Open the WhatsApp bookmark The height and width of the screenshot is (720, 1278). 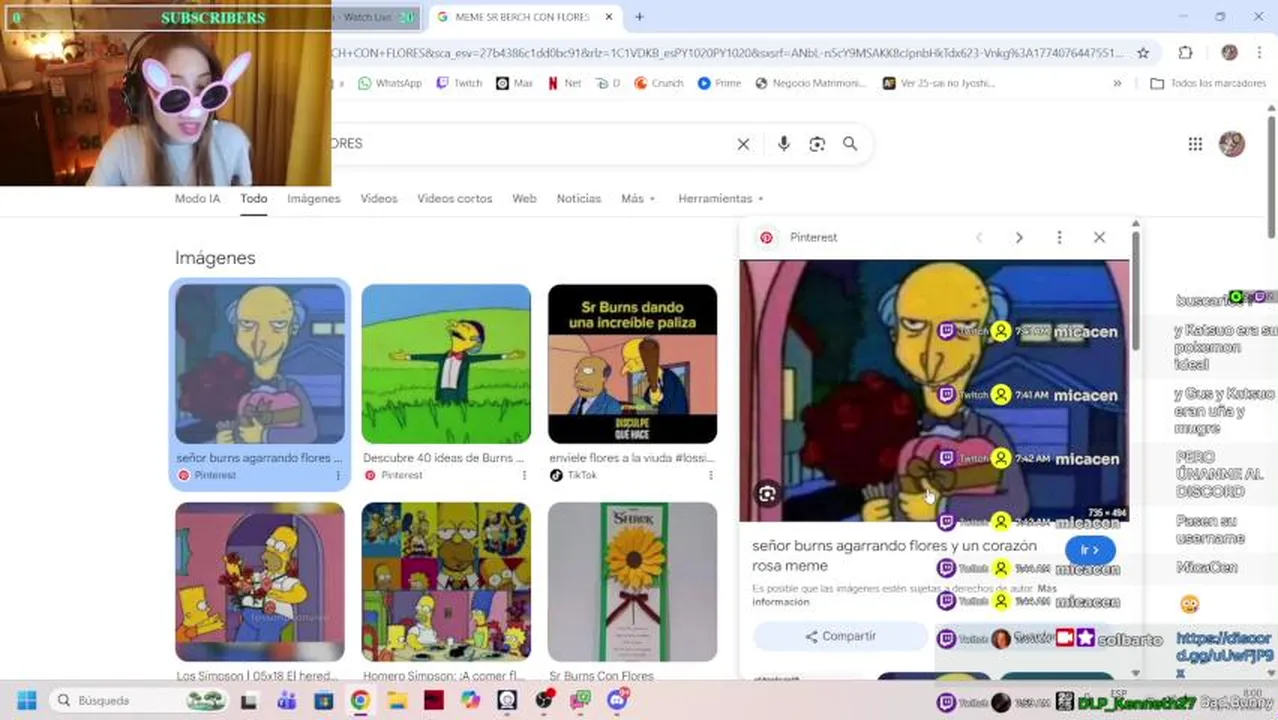click(390, 83)
